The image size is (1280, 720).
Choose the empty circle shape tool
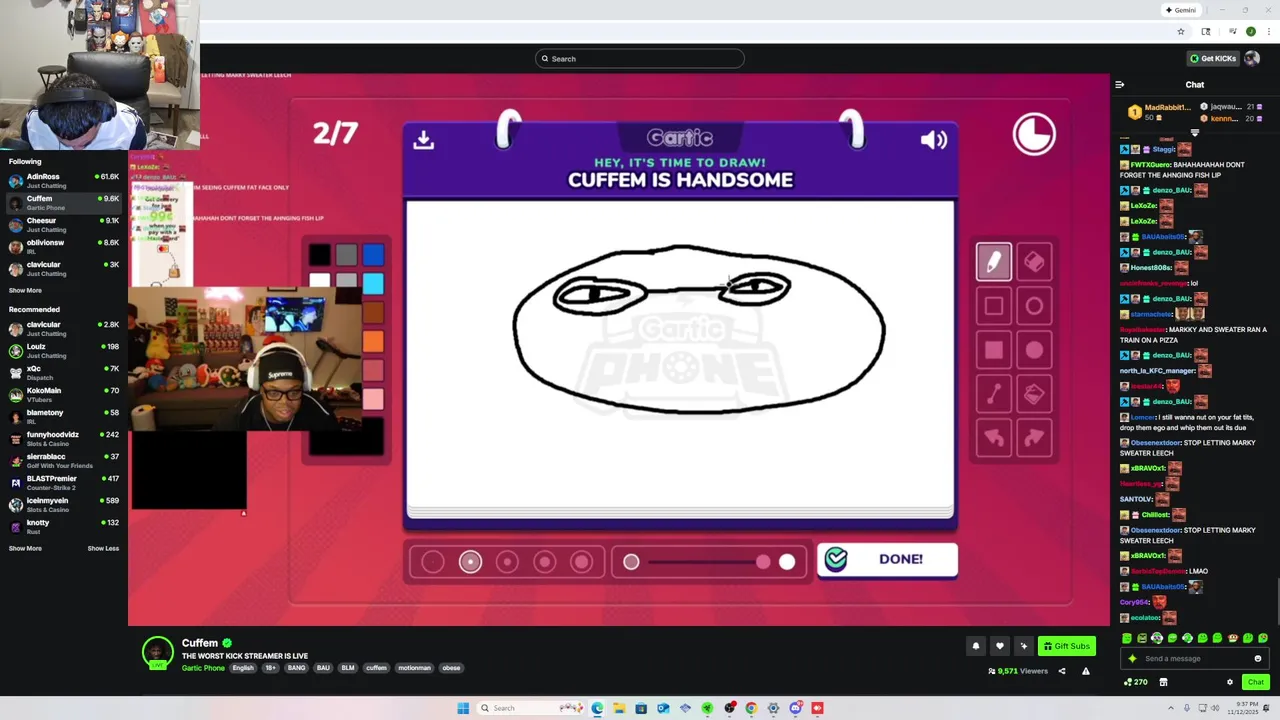1034,306
